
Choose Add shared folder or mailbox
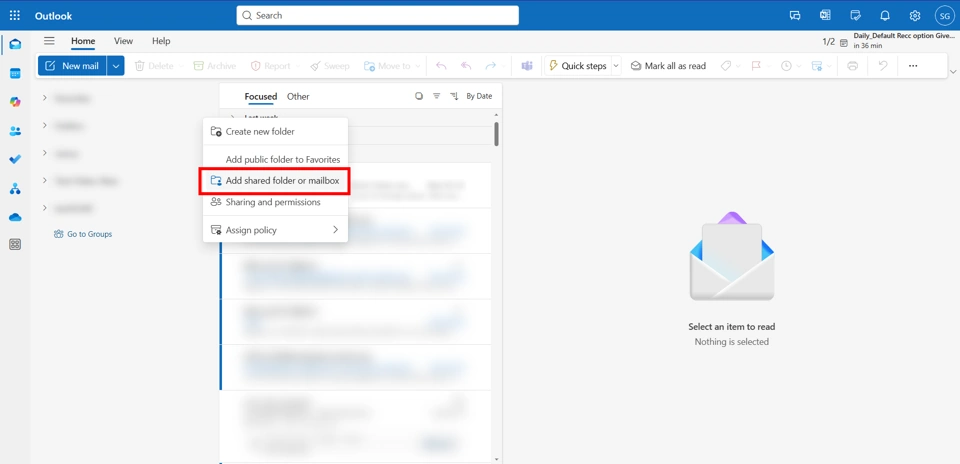point(276,181)
